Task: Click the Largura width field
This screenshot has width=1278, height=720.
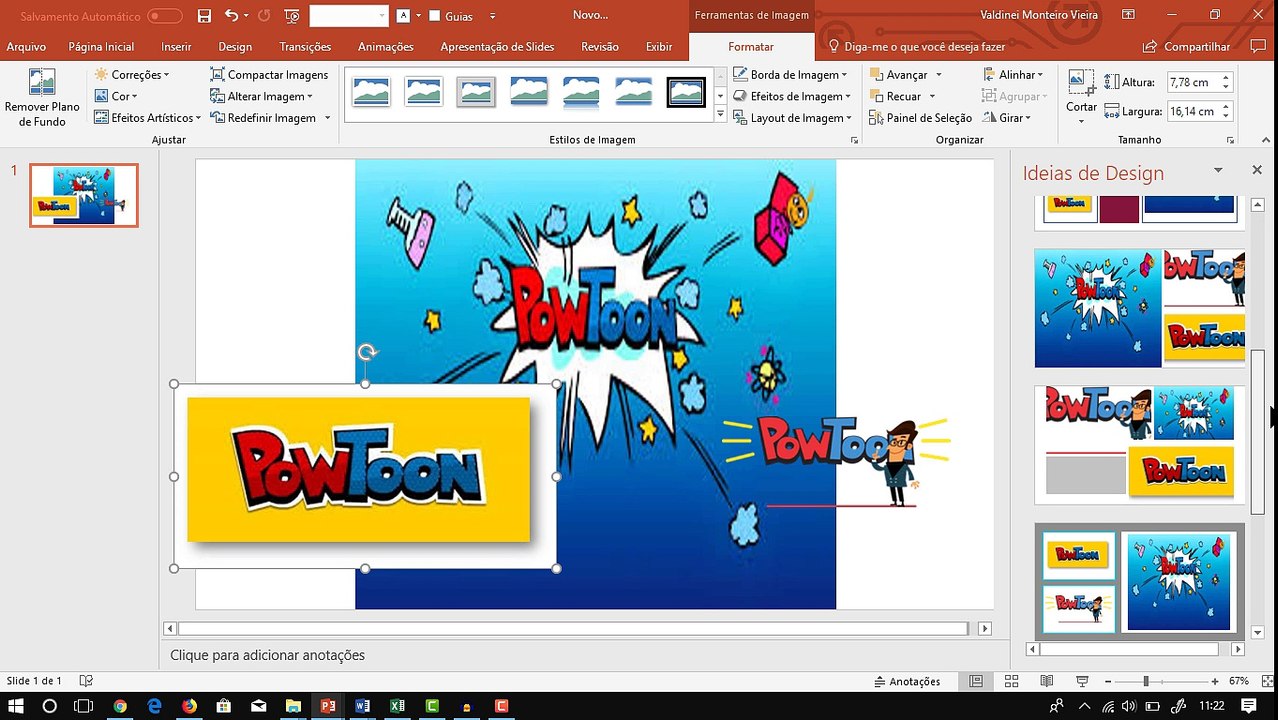Action: pos(1192,111)
